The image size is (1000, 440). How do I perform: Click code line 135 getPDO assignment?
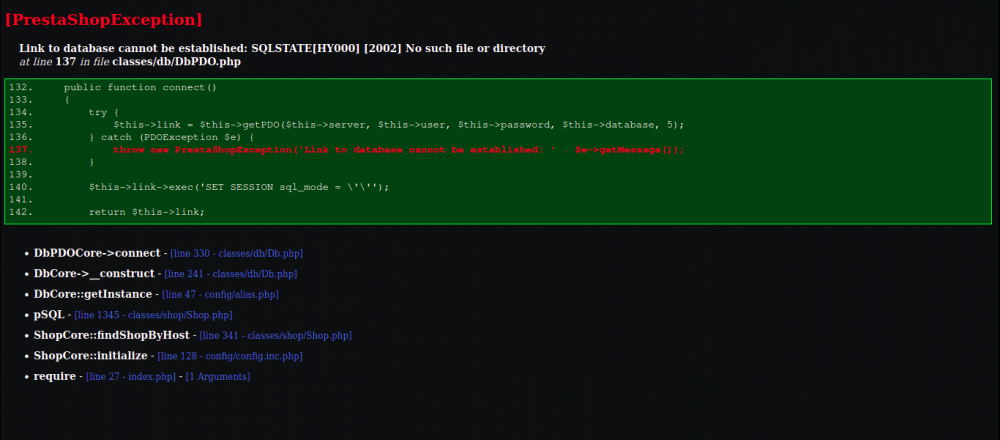click(x=399, y=124)
